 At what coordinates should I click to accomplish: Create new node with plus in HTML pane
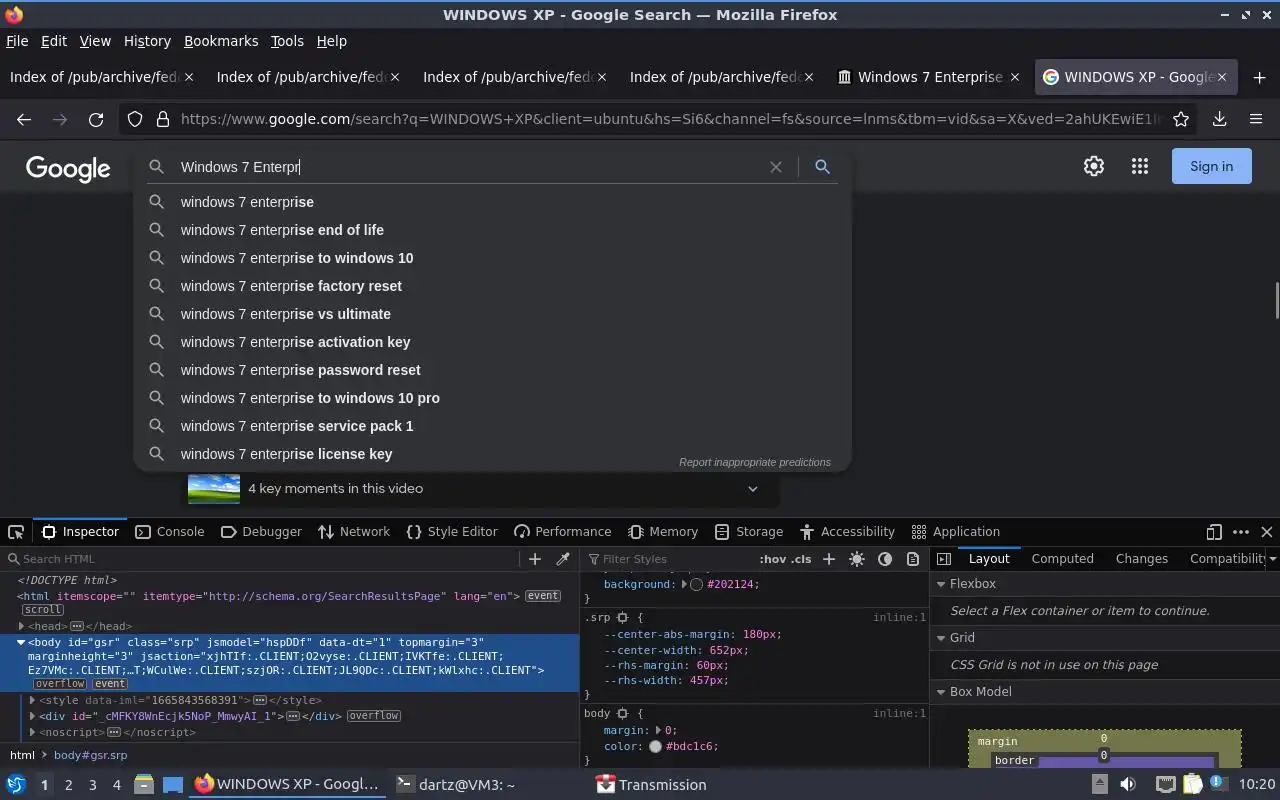coord(534,559)
